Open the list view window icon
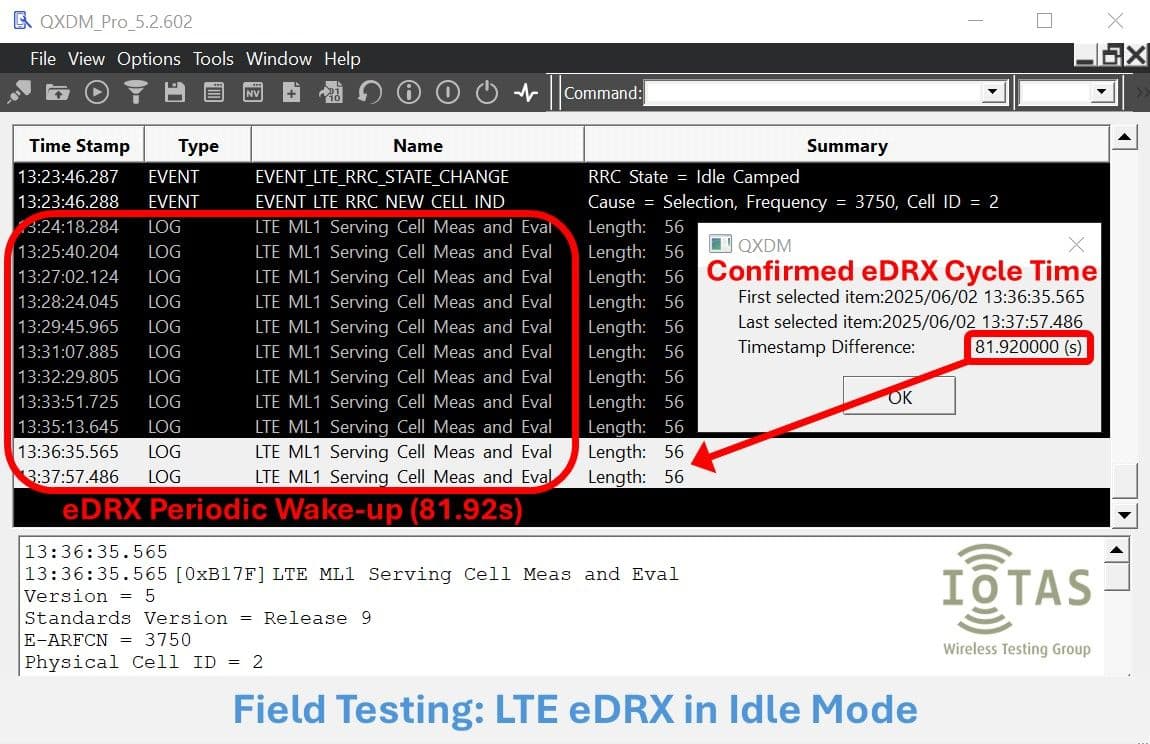 click(x=213, y=92)
